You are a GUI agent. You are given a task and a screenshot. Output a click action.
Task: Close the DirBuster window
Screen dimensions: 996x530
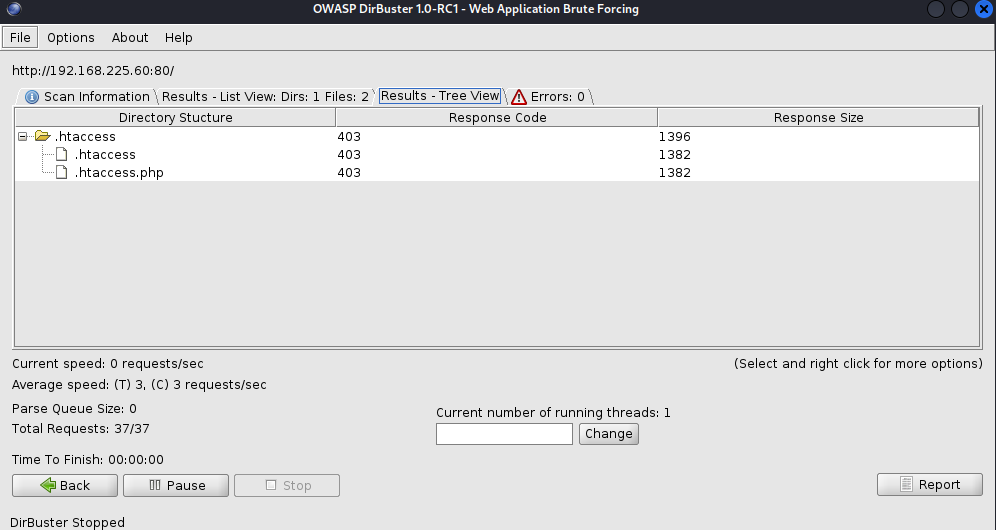point(983,9)
